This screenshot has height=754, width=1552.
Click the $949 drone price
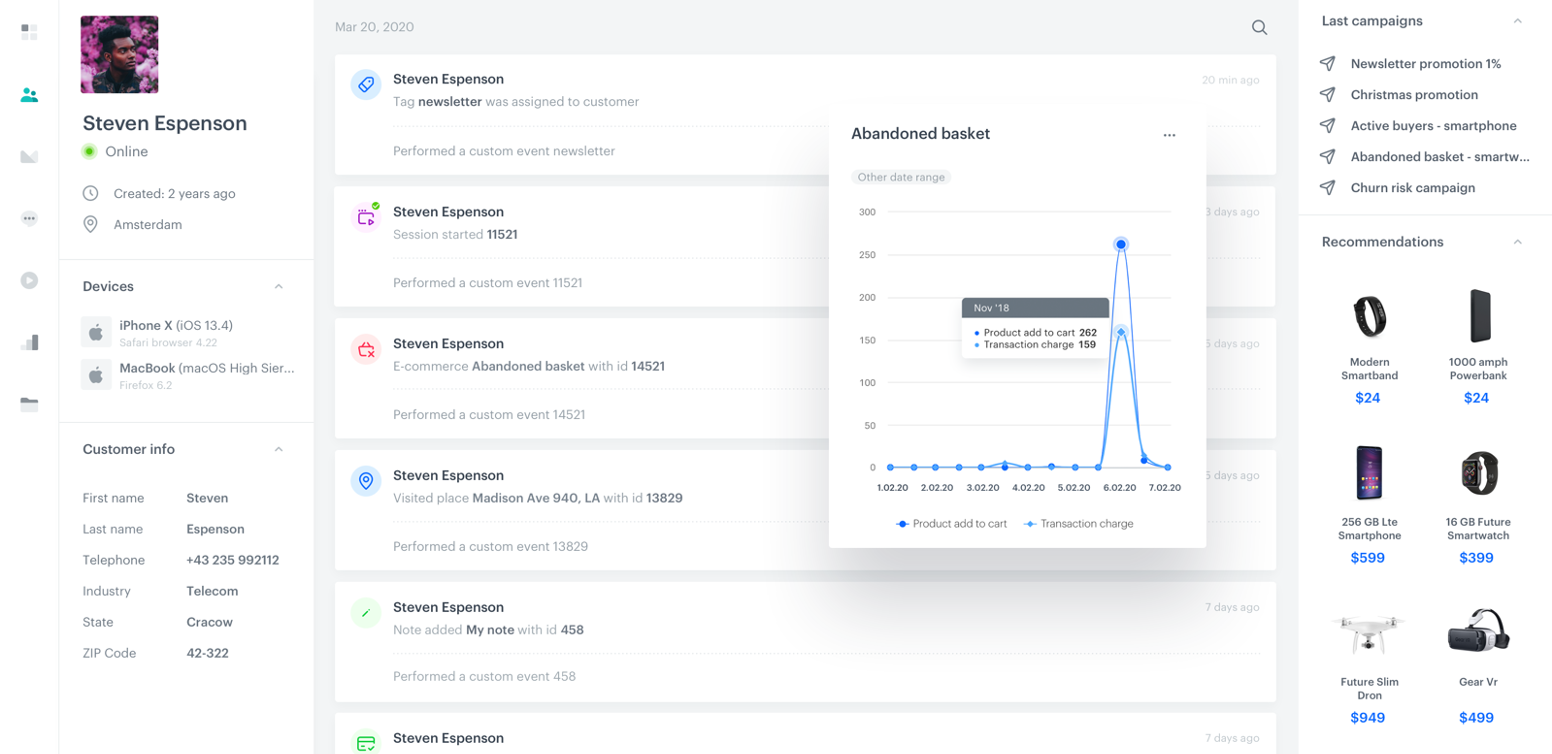point(1367,717)
